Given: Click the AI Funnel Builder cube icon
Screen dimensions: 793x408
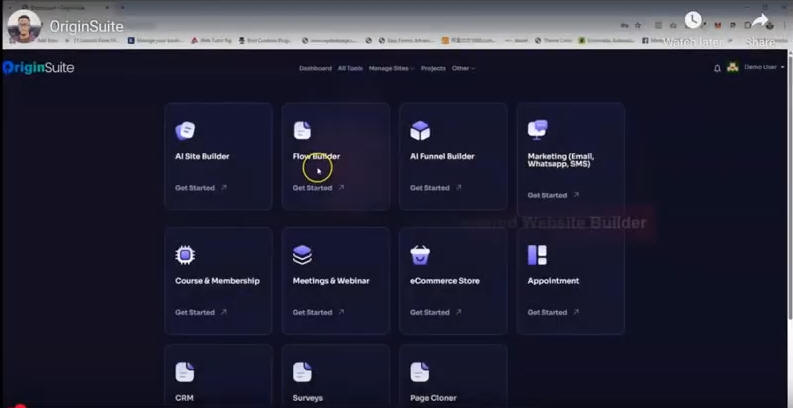Looking at the screenshot, I should click(x=420, y=130).
